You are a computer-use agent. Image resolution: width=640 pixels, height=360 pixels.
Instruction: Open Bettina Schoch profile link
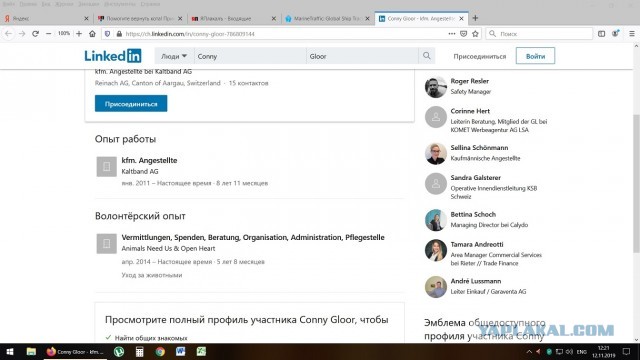pyautogui.click(x=473, y=214)
